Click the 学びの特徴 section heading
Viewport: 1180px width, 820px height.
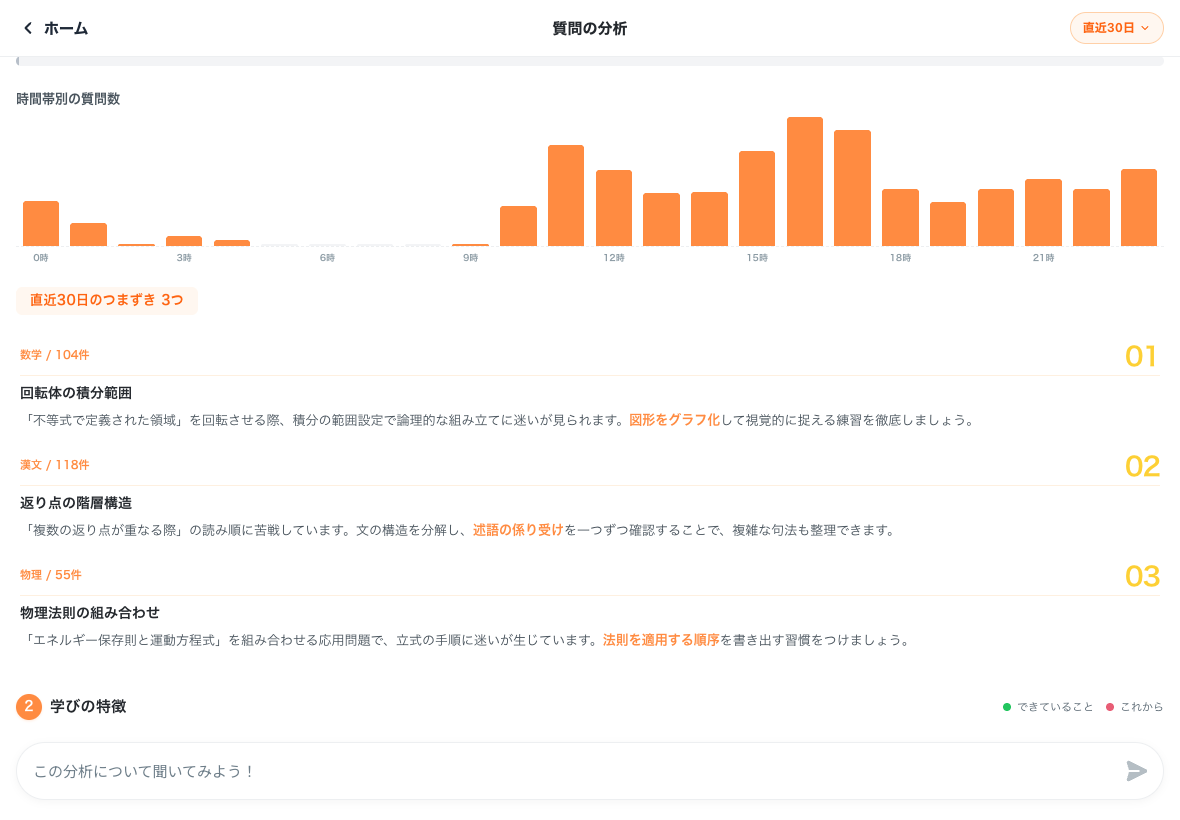(x=88, y=706)
